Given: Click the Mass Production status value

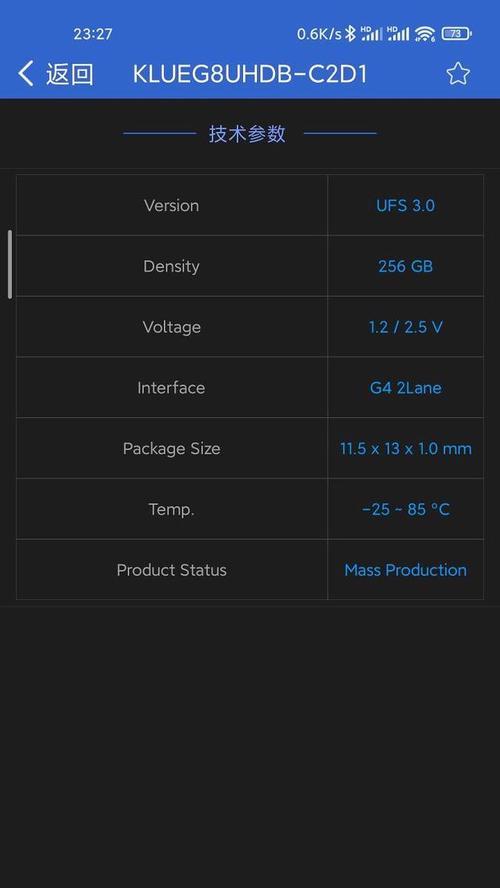Looking at the screenshot, I should point(405,570).
